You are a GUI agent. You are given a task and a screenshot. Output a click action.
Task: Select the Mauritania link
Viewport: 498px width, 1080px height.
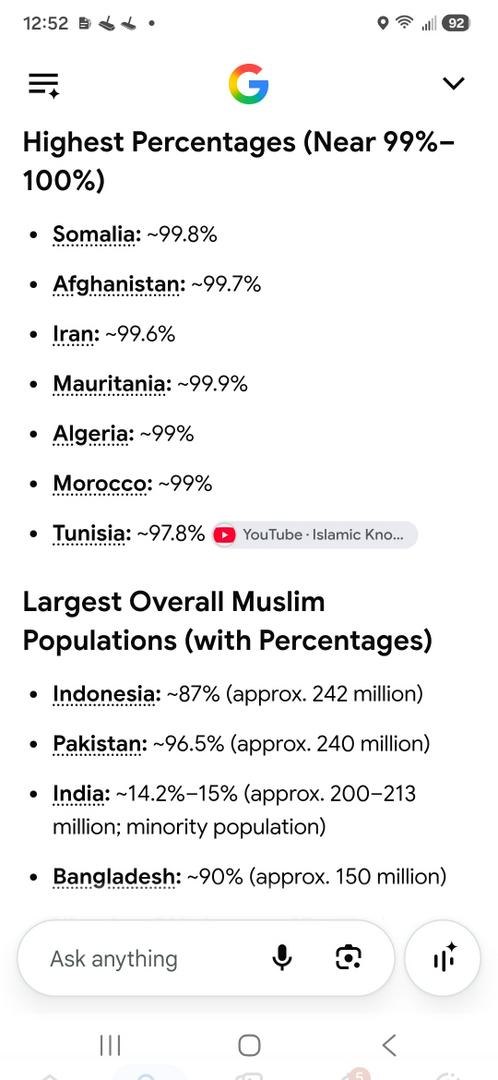pos(112,384)
